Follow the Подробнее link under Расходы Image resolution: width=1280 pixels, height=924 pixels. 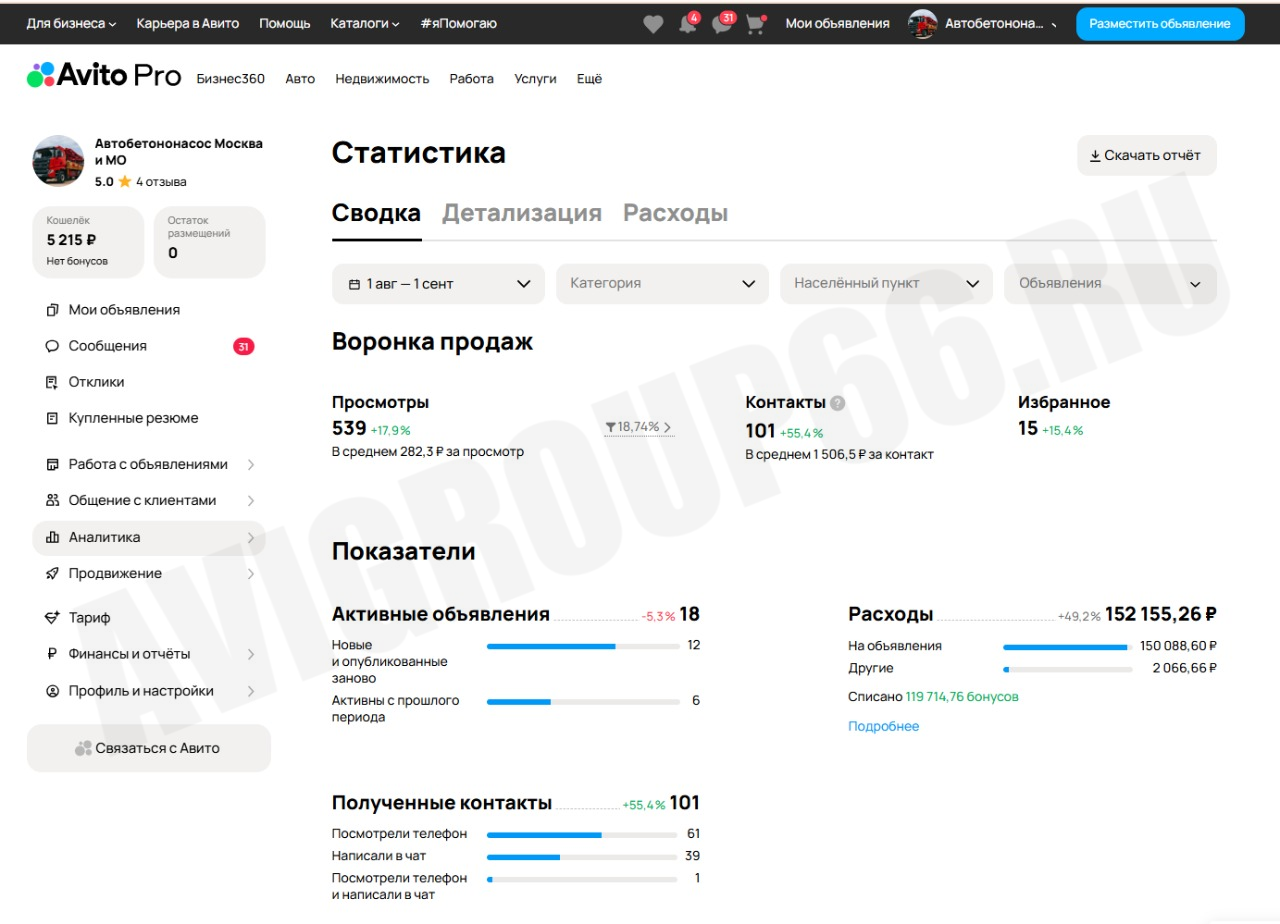click(883, 726)
